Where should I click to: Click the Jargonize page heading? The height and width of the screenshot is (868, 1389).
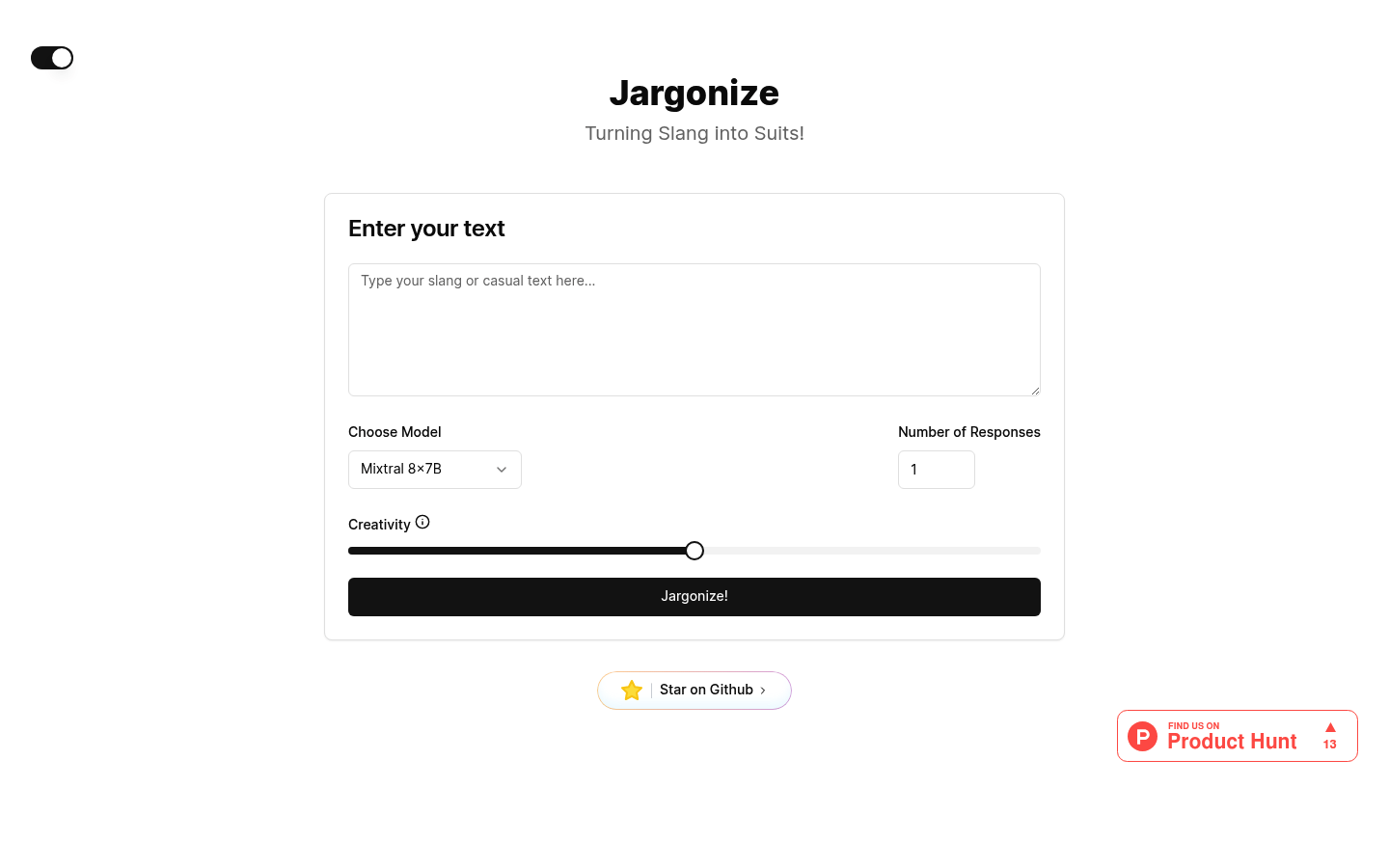click(x=694, y=94)
